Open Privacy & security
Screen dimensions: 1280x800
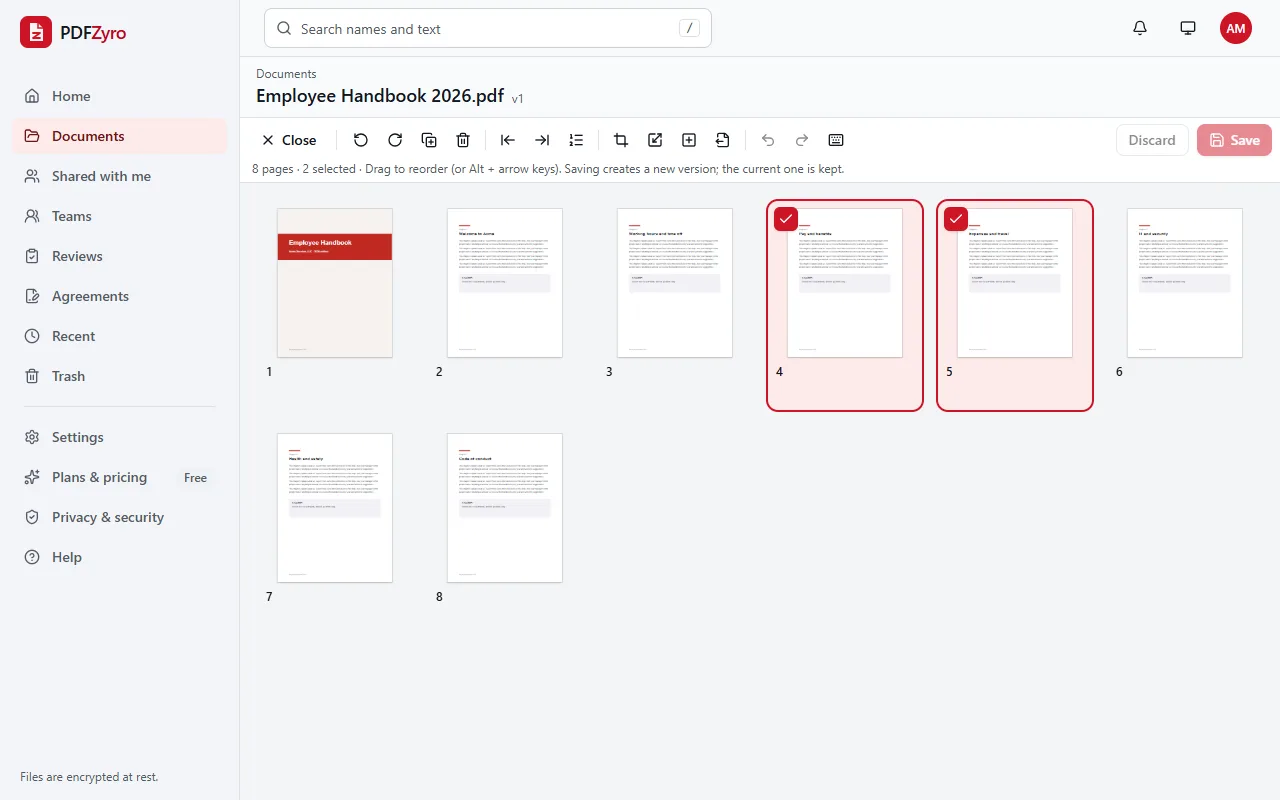click(120, 517)
